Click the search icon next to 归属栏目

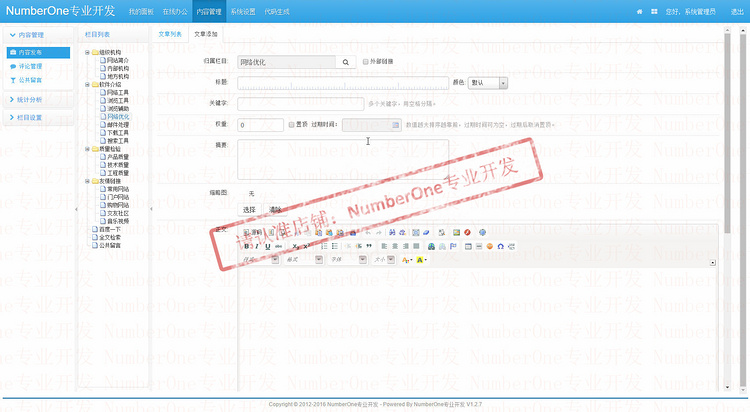pos(345,62)
